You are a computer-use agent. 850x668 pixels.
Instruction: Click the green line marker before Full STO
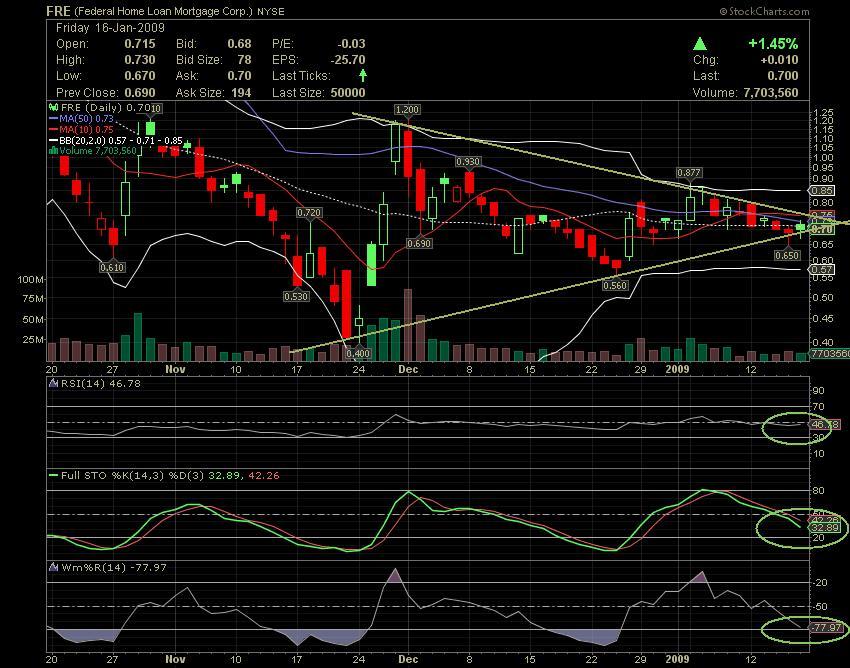[54, 476]
